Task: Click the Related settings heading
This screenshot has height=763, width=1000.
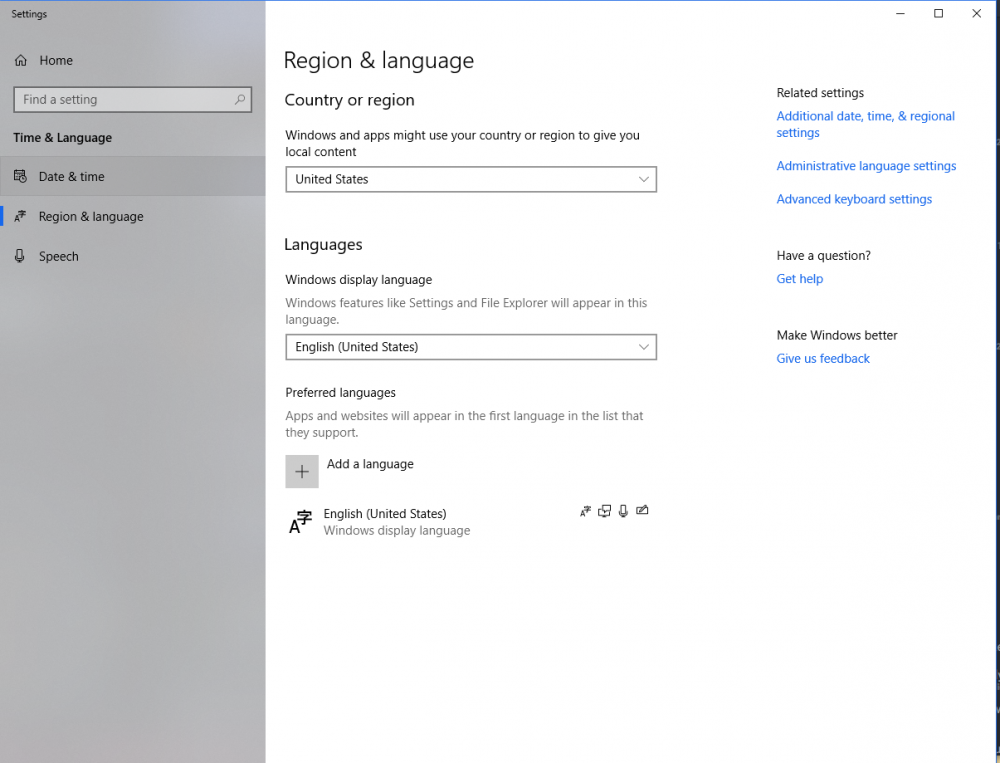Action: [820, 93]
